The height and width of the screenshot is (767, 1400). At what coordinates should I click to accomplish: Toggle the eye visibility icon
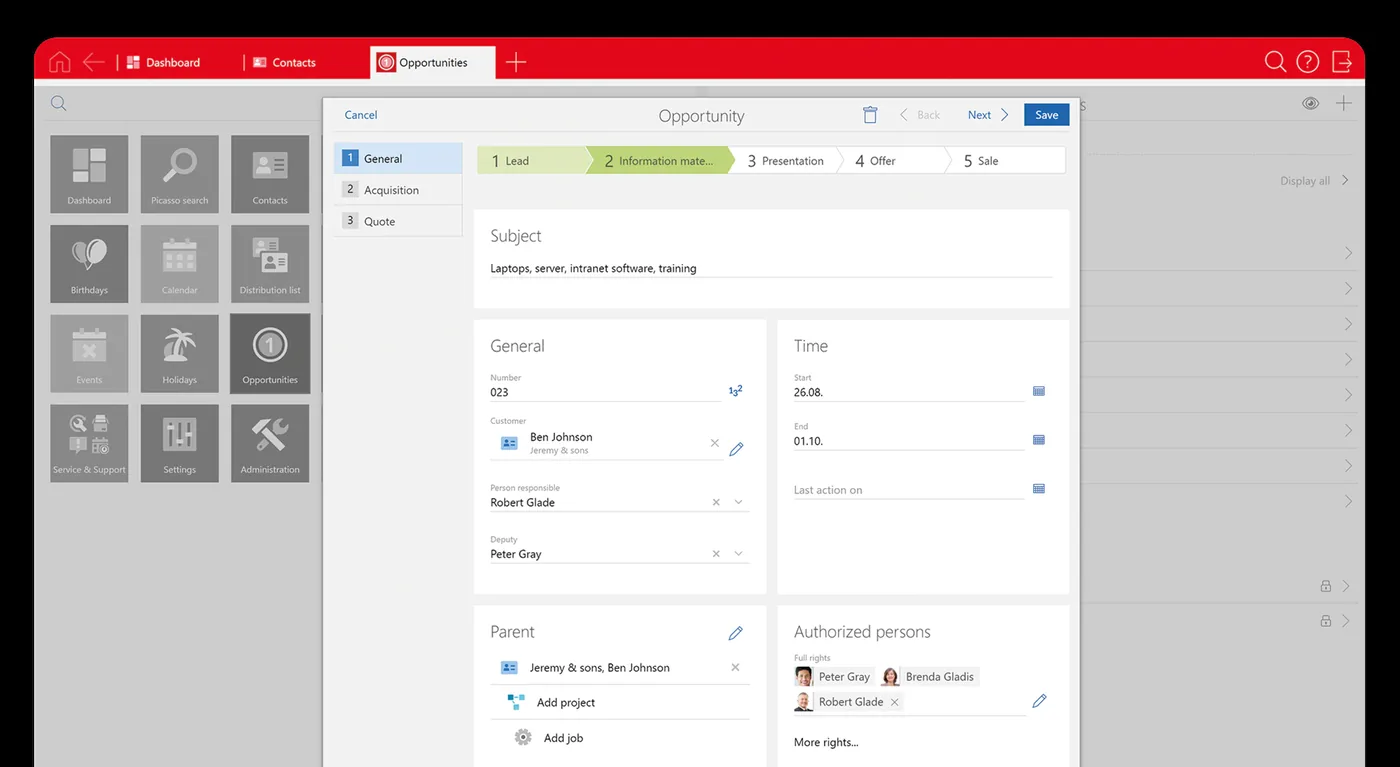coord(1310,104)
